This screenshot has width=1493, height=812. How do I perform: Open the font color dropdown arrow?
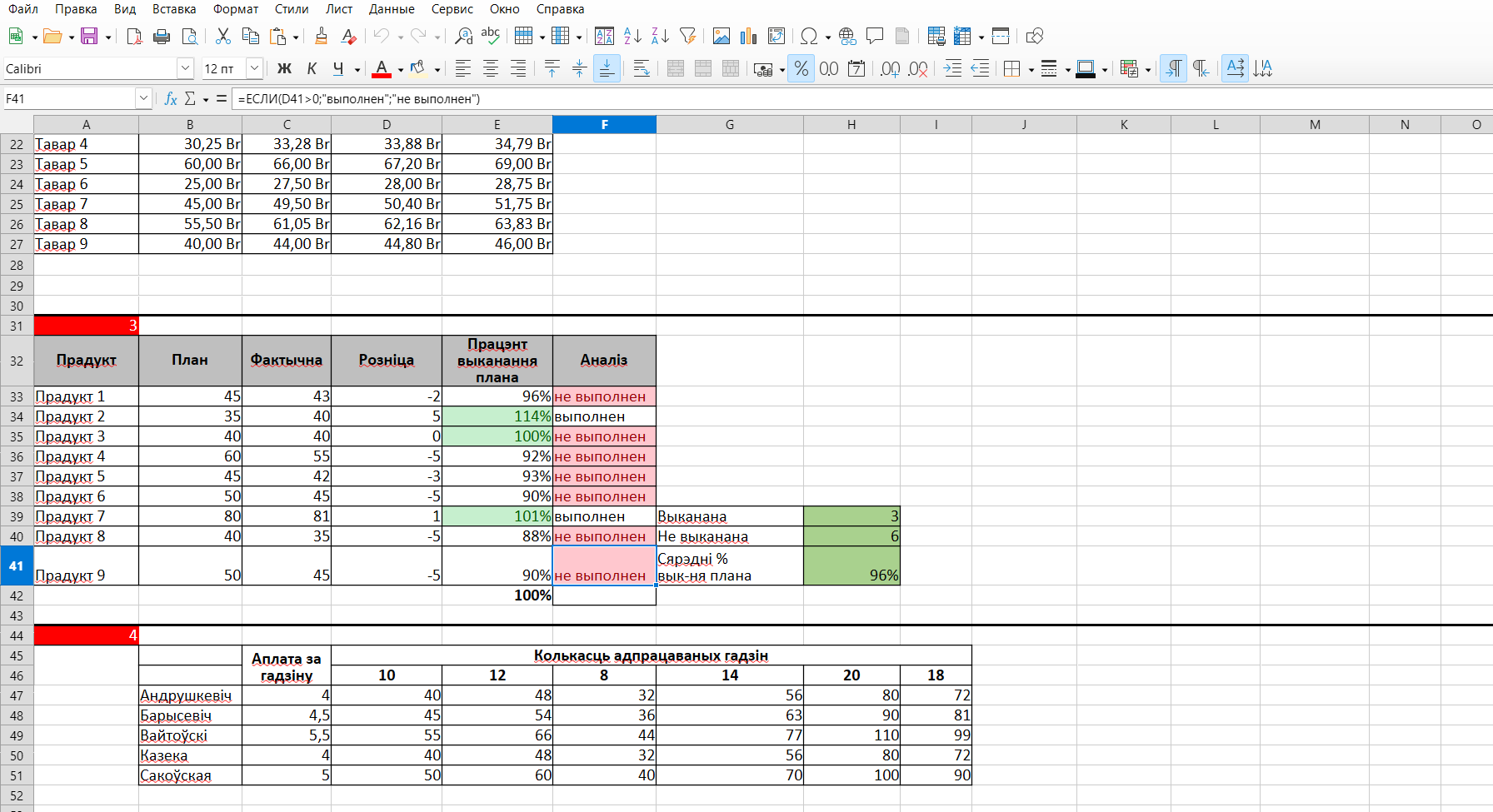pyautogui.click(x=401, y=69)
